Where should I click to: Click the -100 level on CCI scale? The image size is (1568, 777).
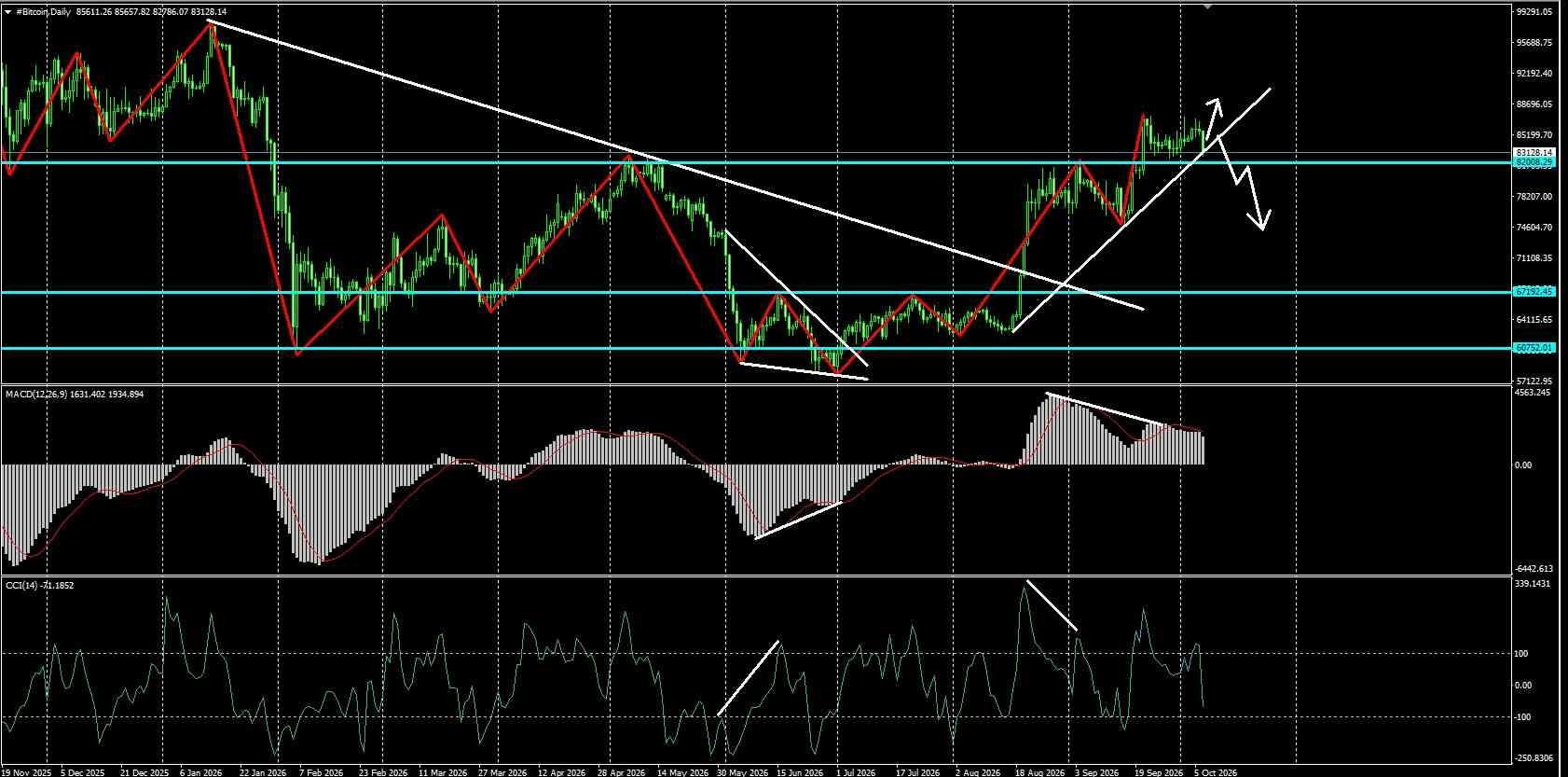[1523, 717]
